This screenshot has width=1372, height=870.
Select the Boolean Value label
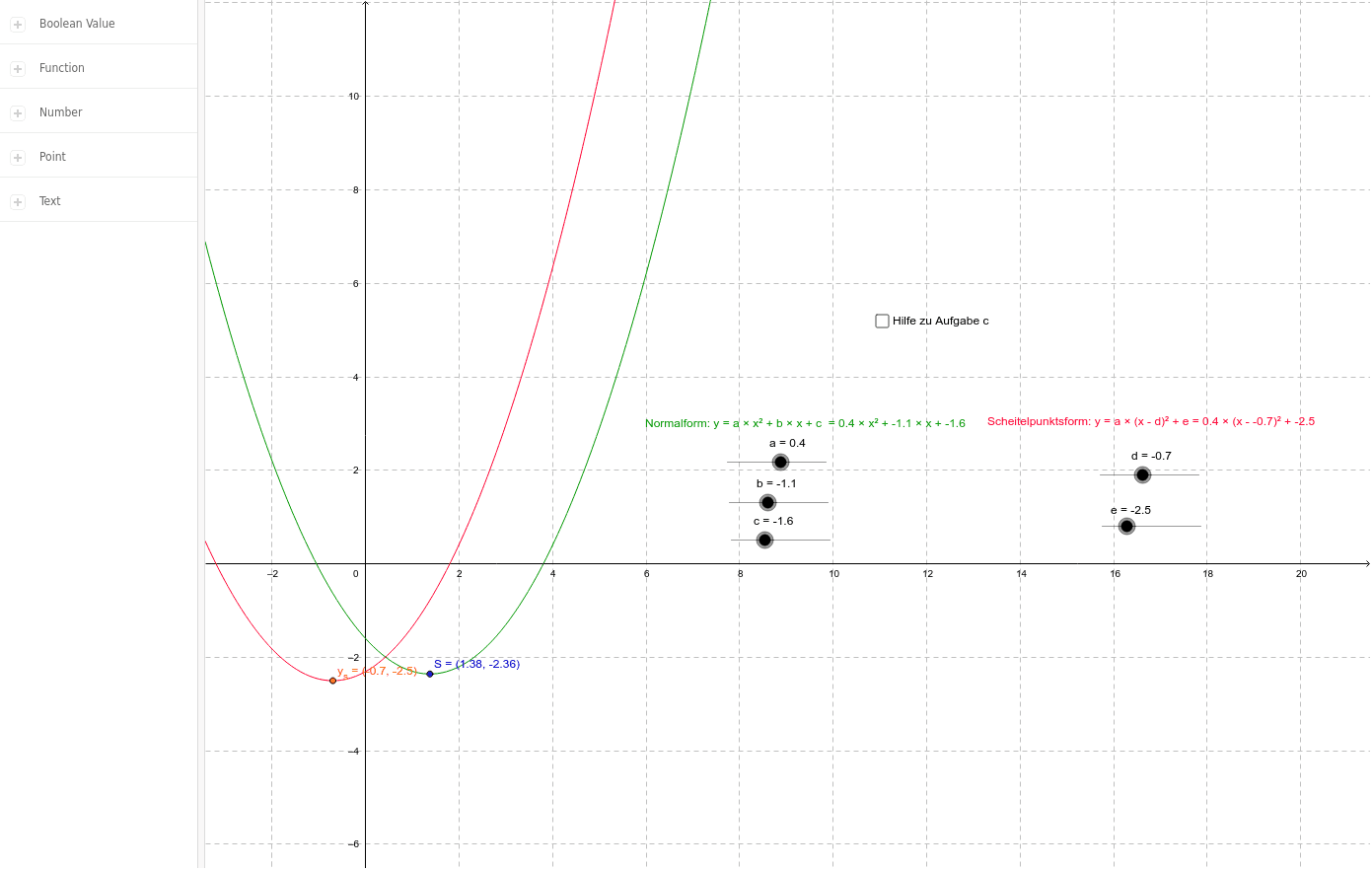77,24
